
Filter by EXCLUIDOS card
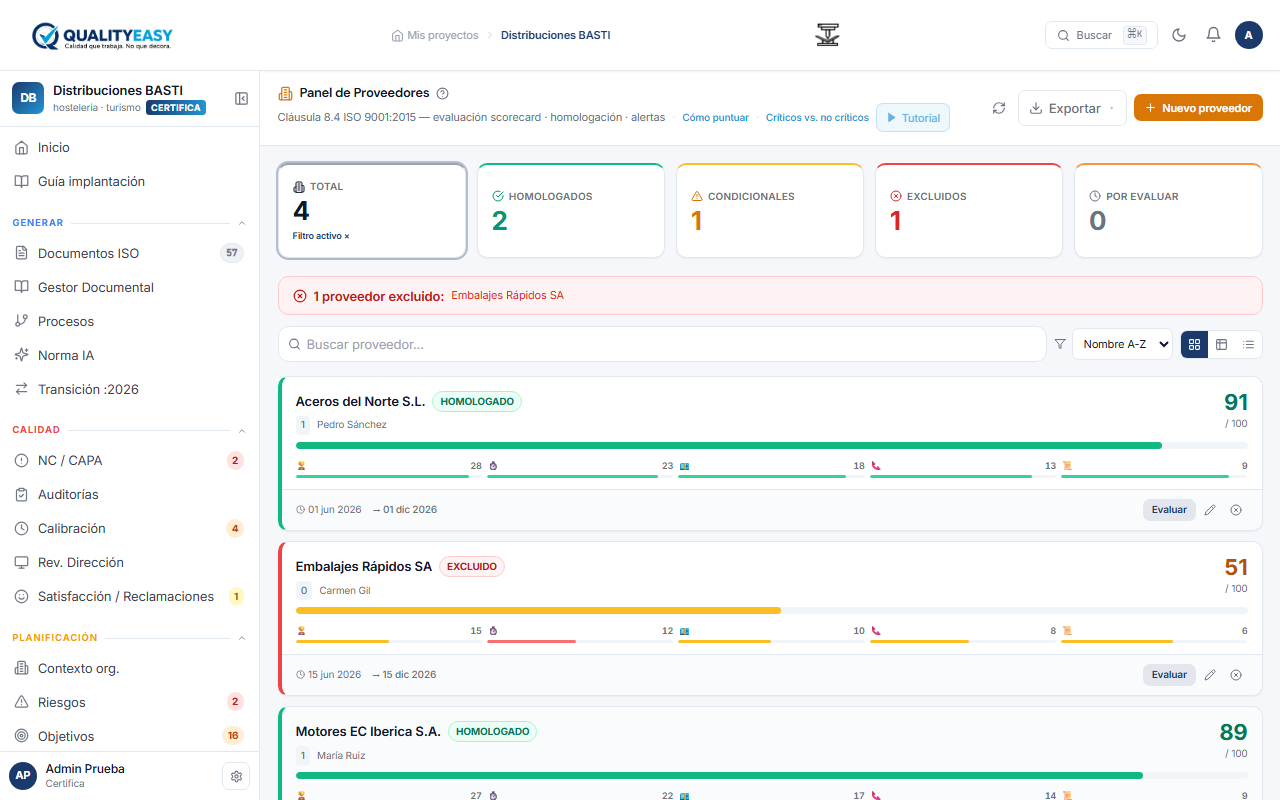click(x=969, y=211)
